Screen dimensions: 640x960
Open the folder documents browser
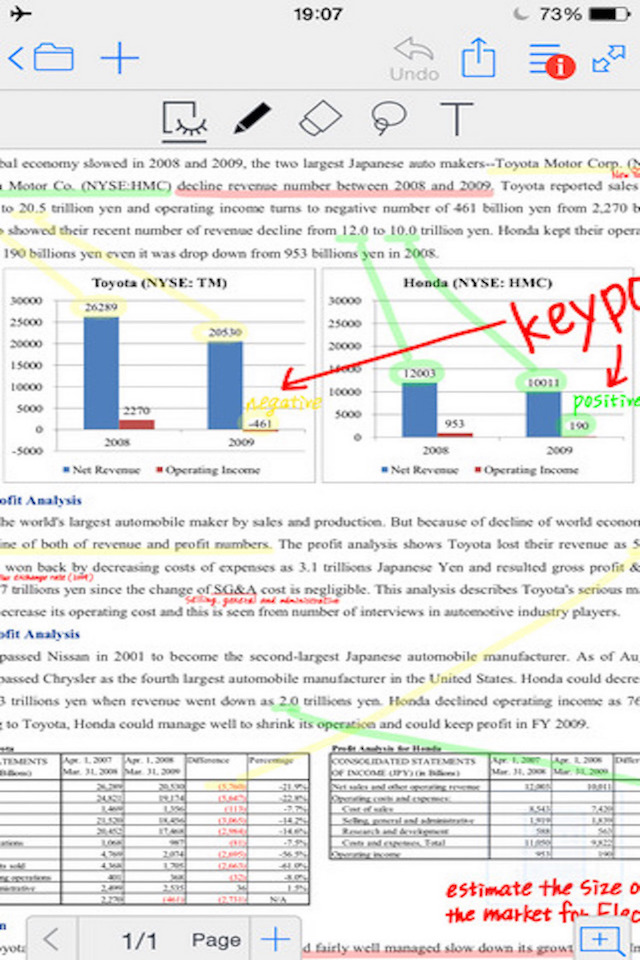coord(54,58)
